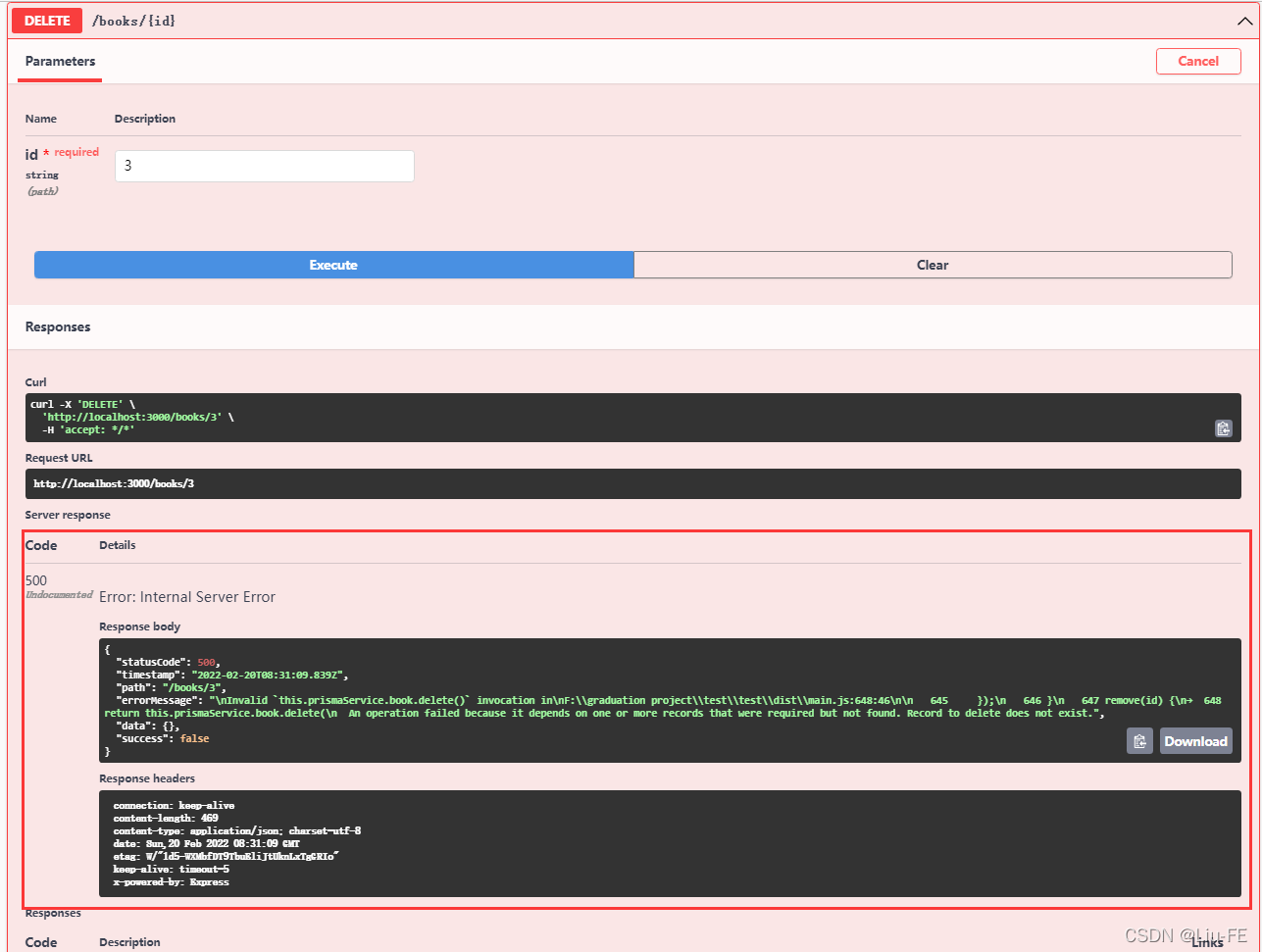
Task: Click the 'Undocumented' label under code 500
Action: 59,595
